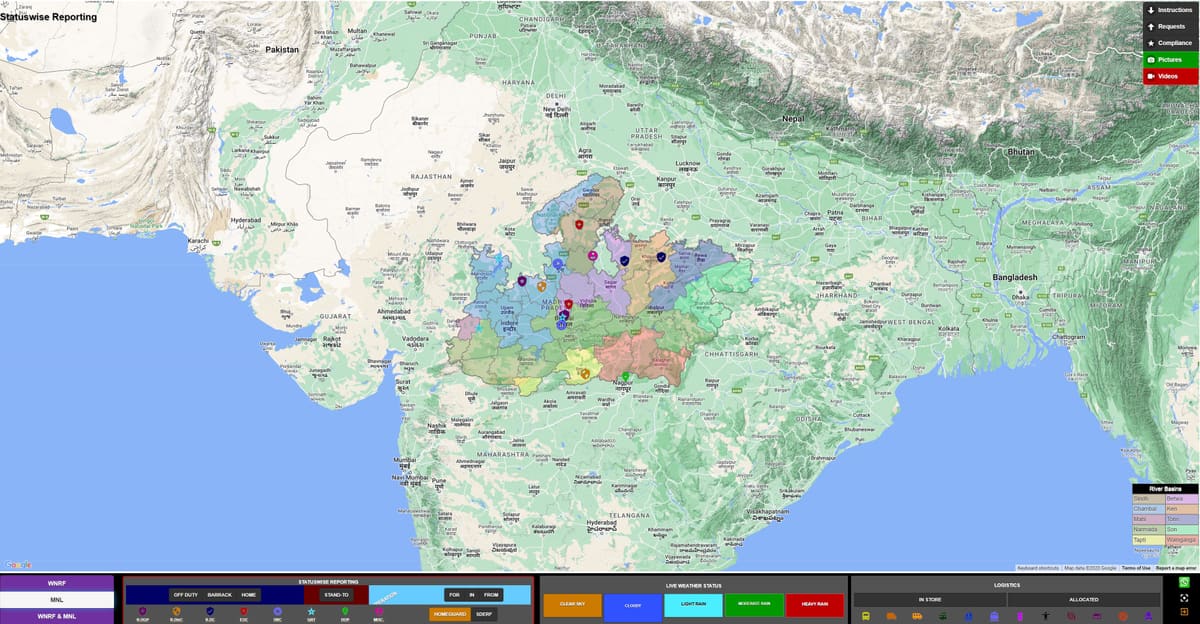
Task: Click the MODERATE RAIN weather button
Action: point(754,605)
